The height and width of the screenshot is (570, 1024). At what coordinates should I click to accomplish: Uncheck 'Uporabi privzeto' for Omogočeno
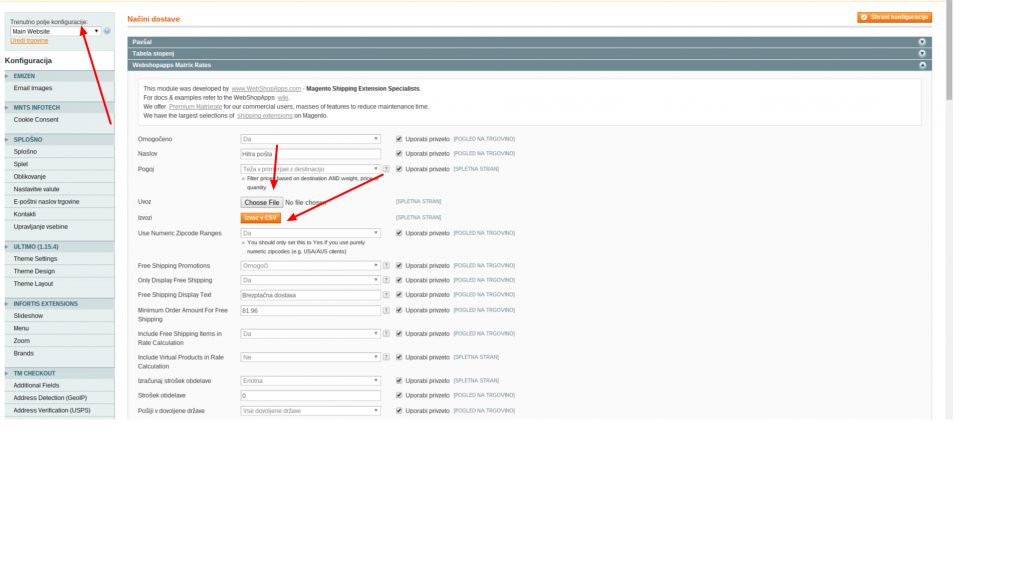pos(399,139)
